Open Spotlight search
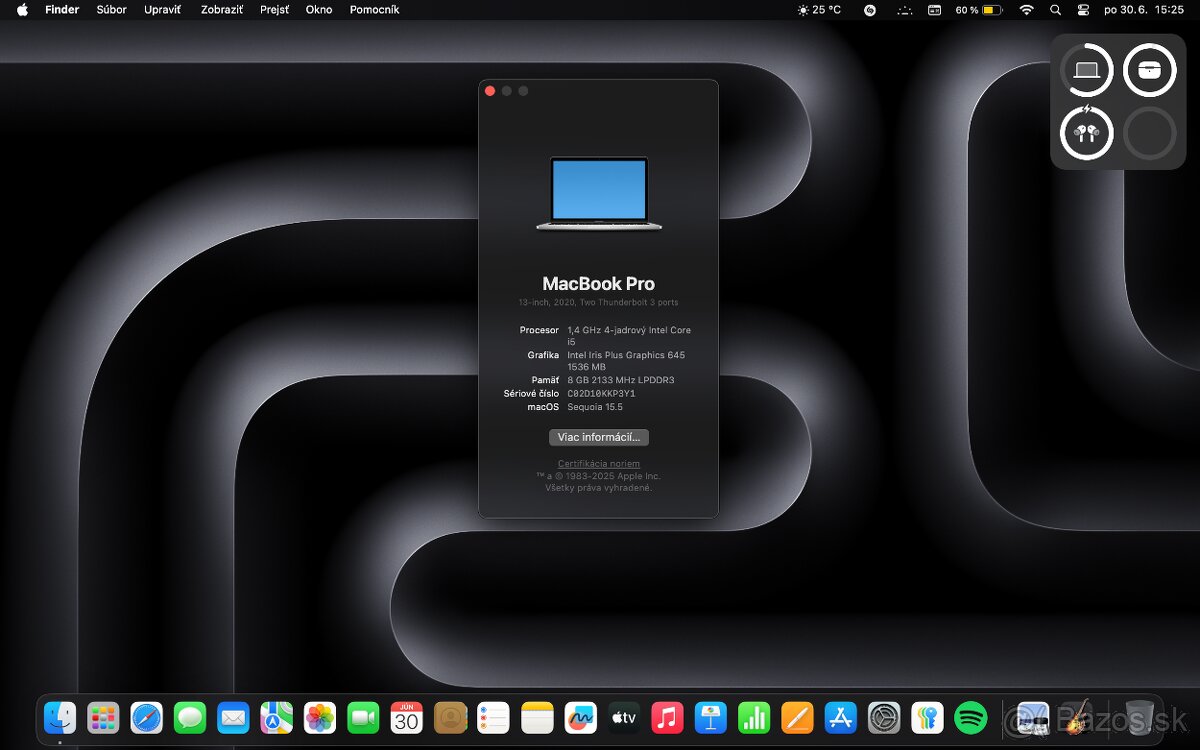 [x=1056, y=10]
